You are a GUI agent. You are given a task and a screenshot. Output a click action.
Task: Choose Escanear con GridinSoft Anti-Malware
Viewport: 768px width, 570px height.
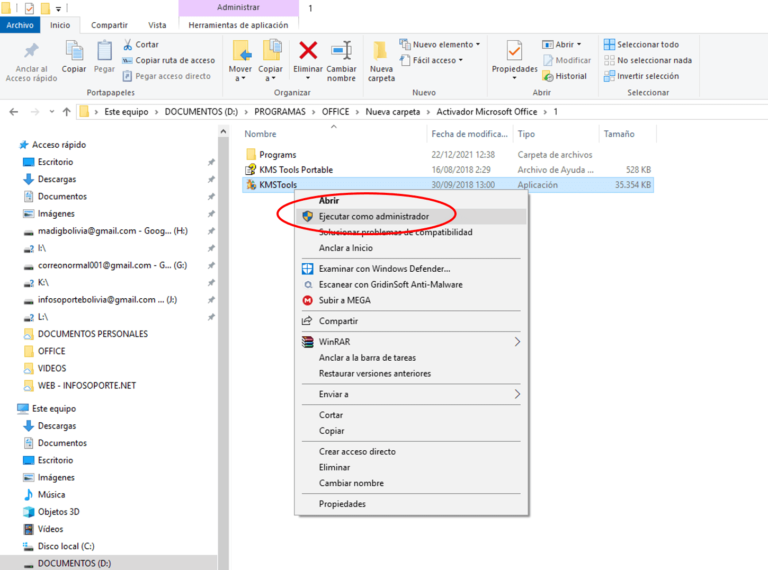(410, 285)
